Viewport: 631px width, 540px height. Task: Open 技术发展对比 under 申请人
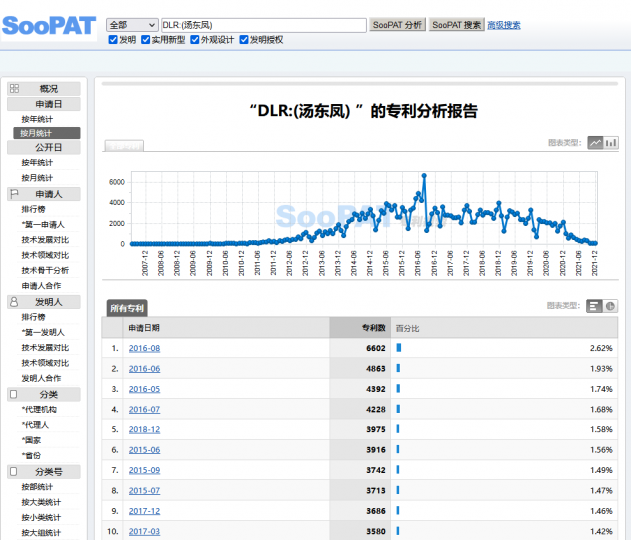[45, 240]
